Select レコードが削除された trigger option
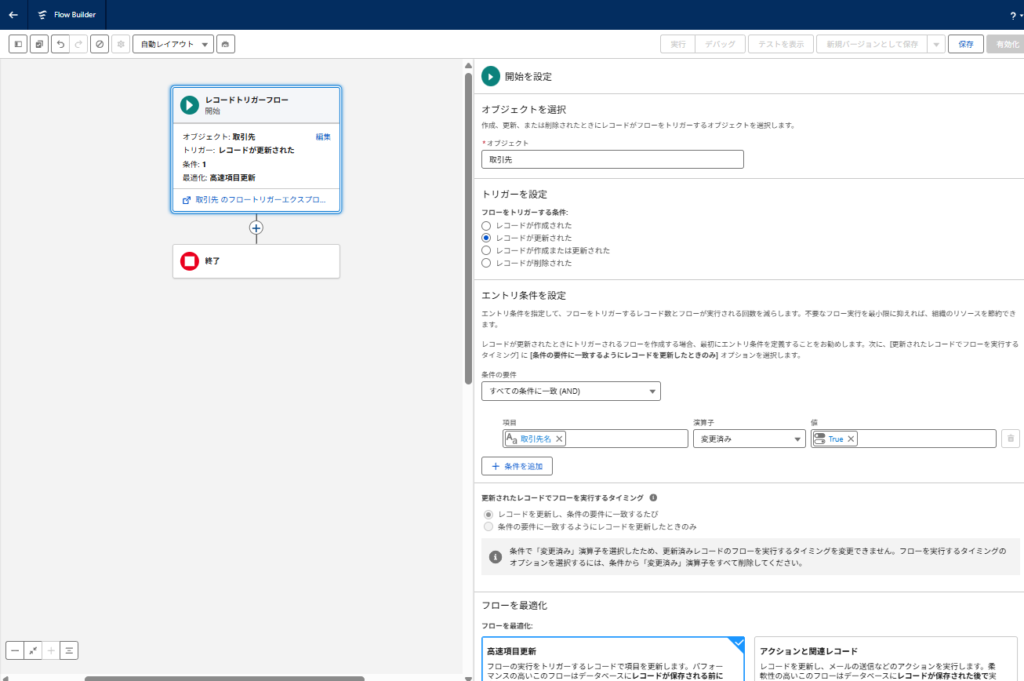1024x681 pixels. point(486,263)
